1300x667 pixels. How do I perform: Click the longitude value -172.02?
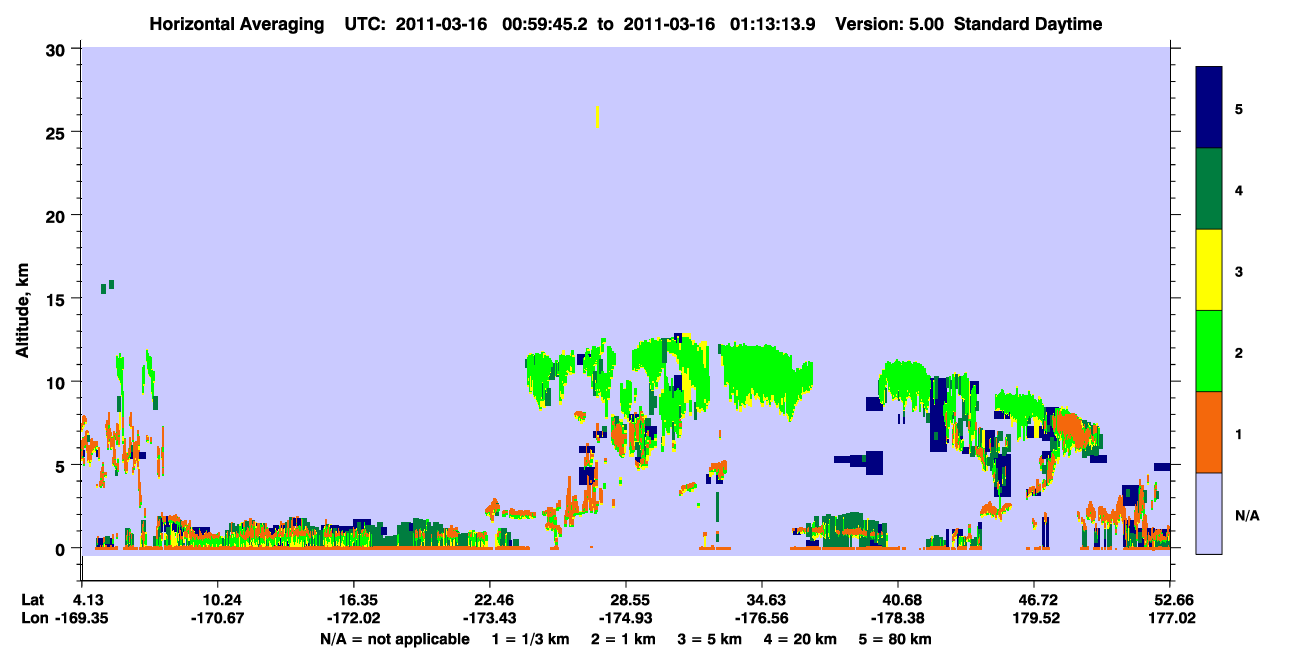point(354,618)
